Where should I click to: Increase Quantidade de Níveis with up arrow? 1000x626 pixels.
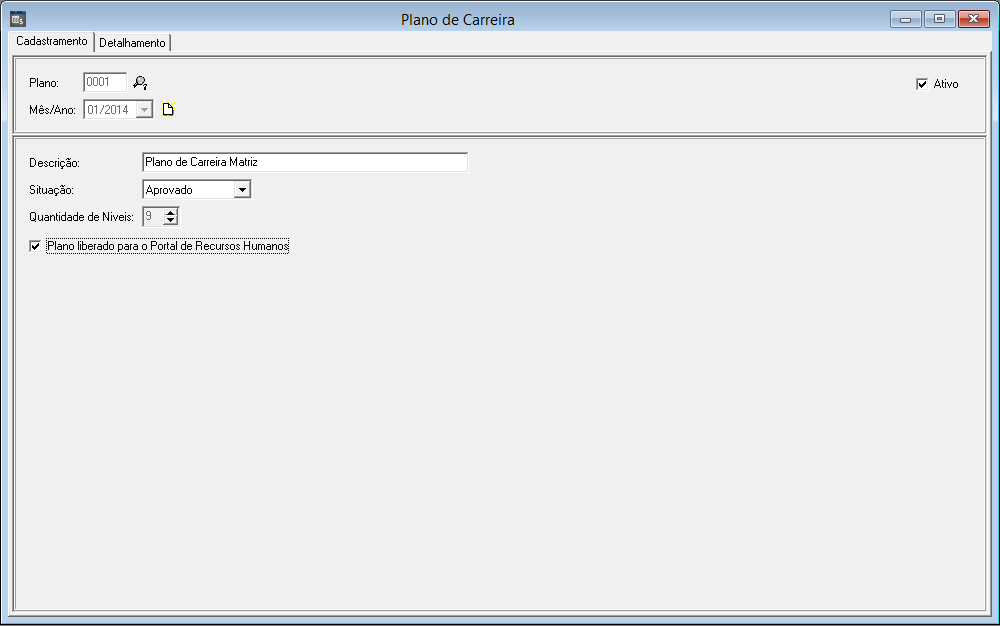(x=170, y=212)
